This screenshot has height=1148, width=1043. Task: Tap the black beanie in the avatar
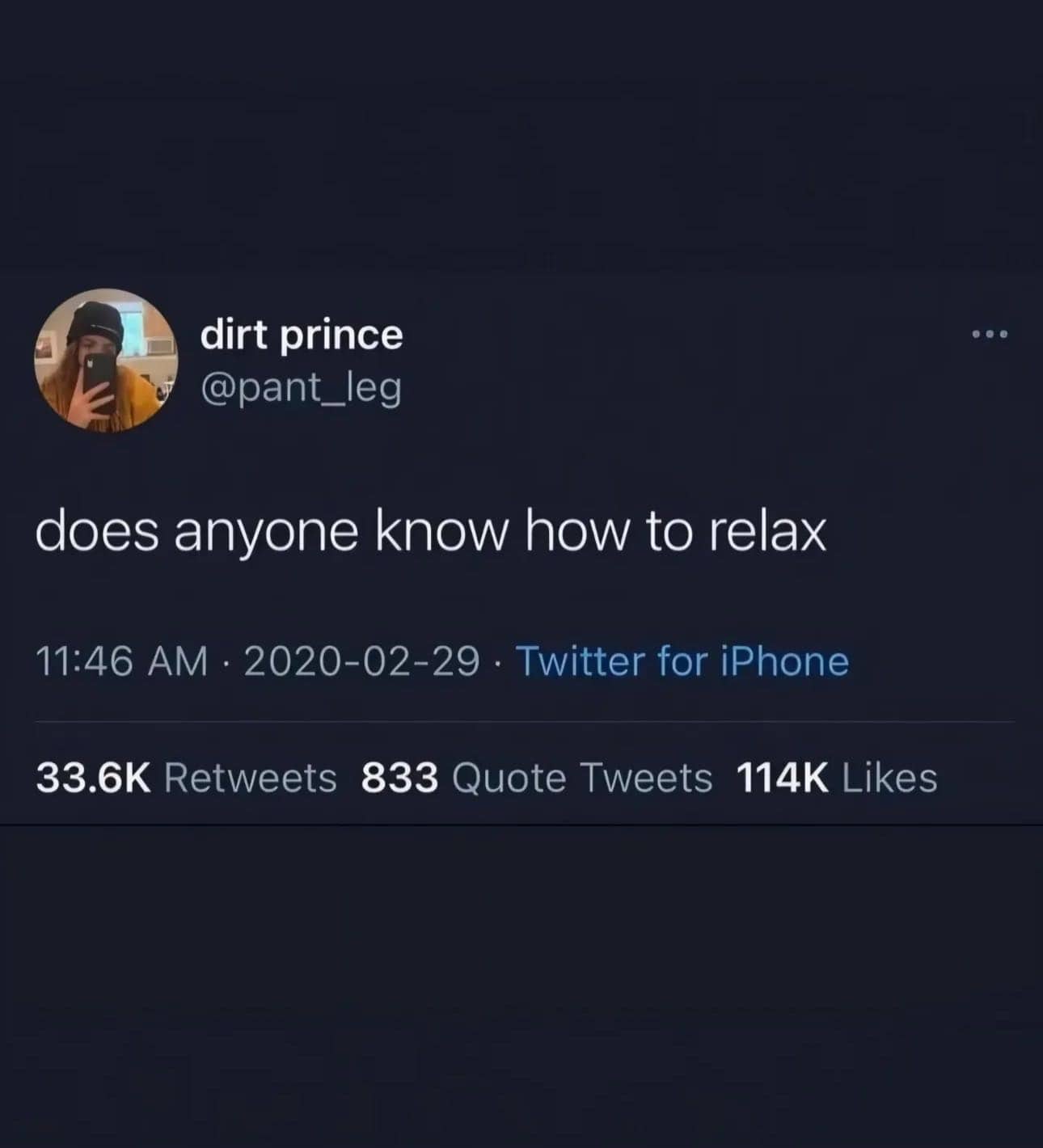pyautogui.click(x=95, y=324)
